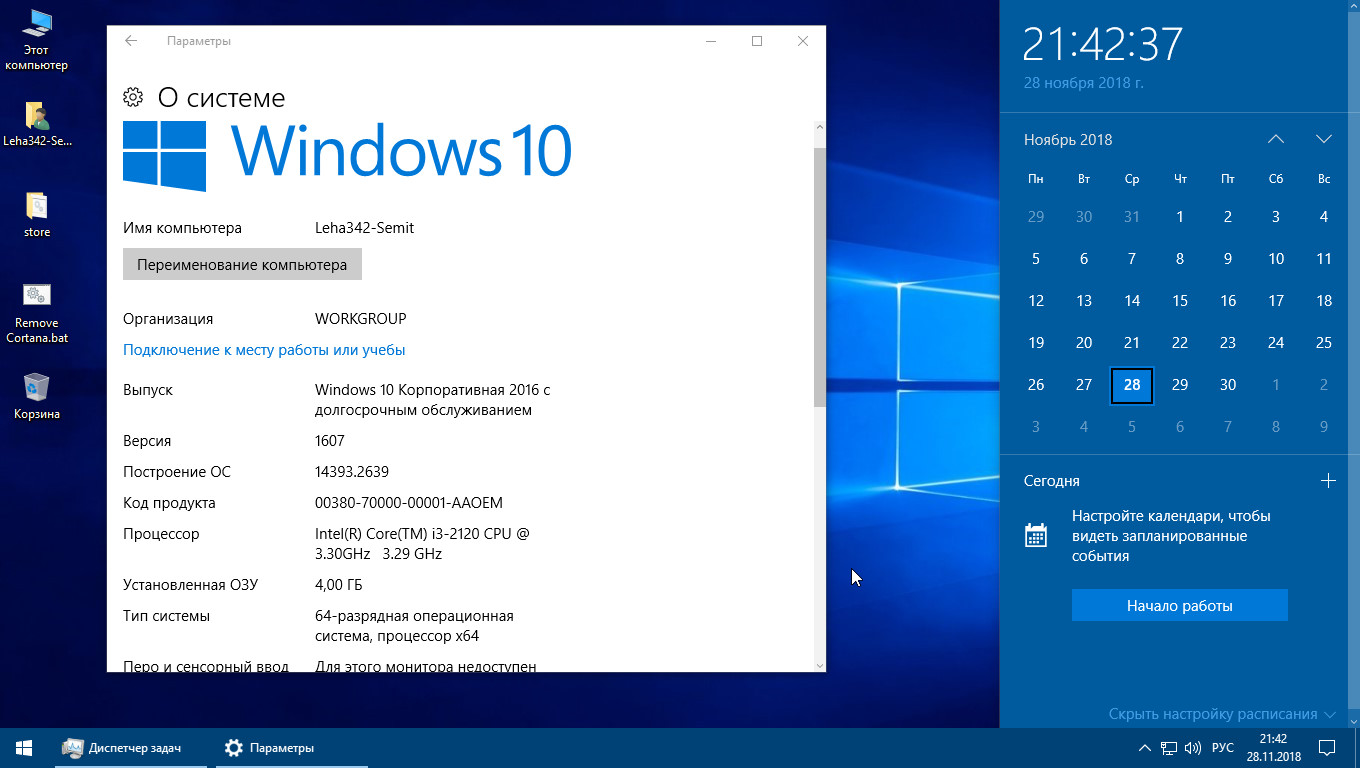Select the Корзина recycle bin icon

[37, 396]
